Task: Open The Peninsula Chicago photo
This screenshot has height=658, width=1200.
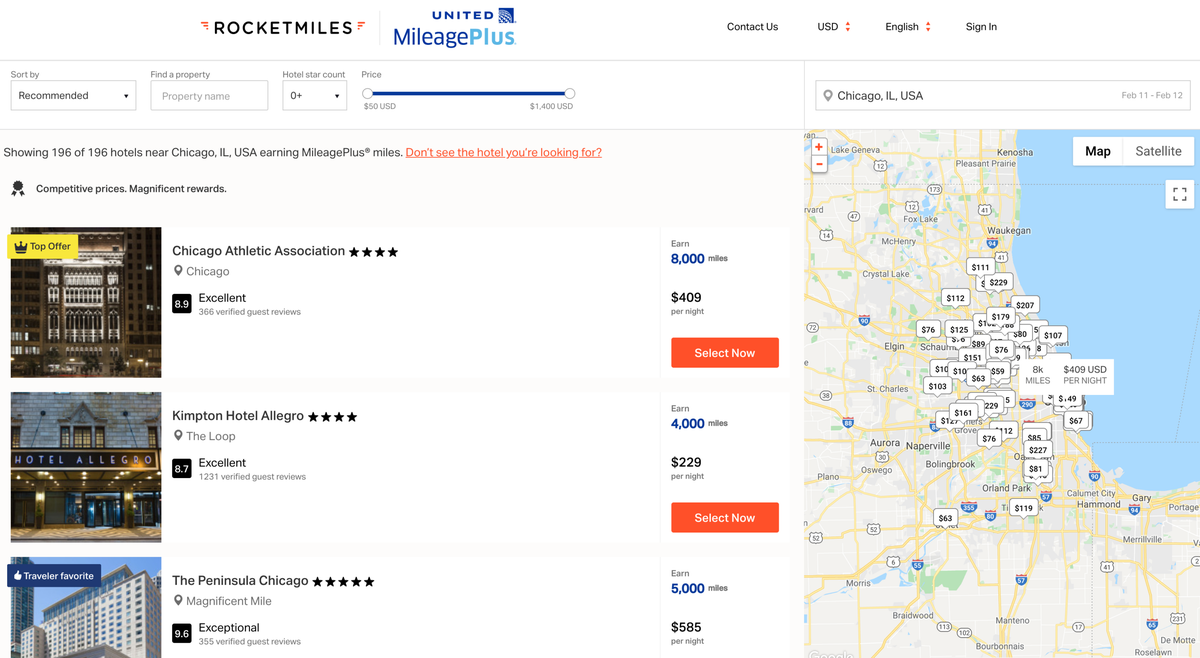Action: tap(86, 607)
